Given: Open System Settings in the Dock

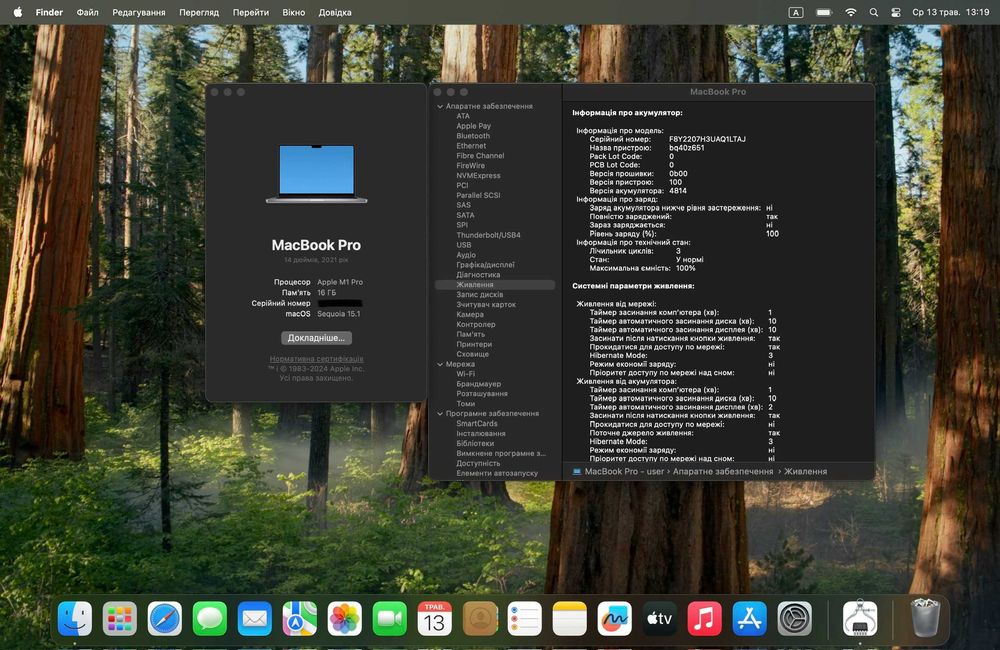Looking at the screenshot, I should [794, 618].
